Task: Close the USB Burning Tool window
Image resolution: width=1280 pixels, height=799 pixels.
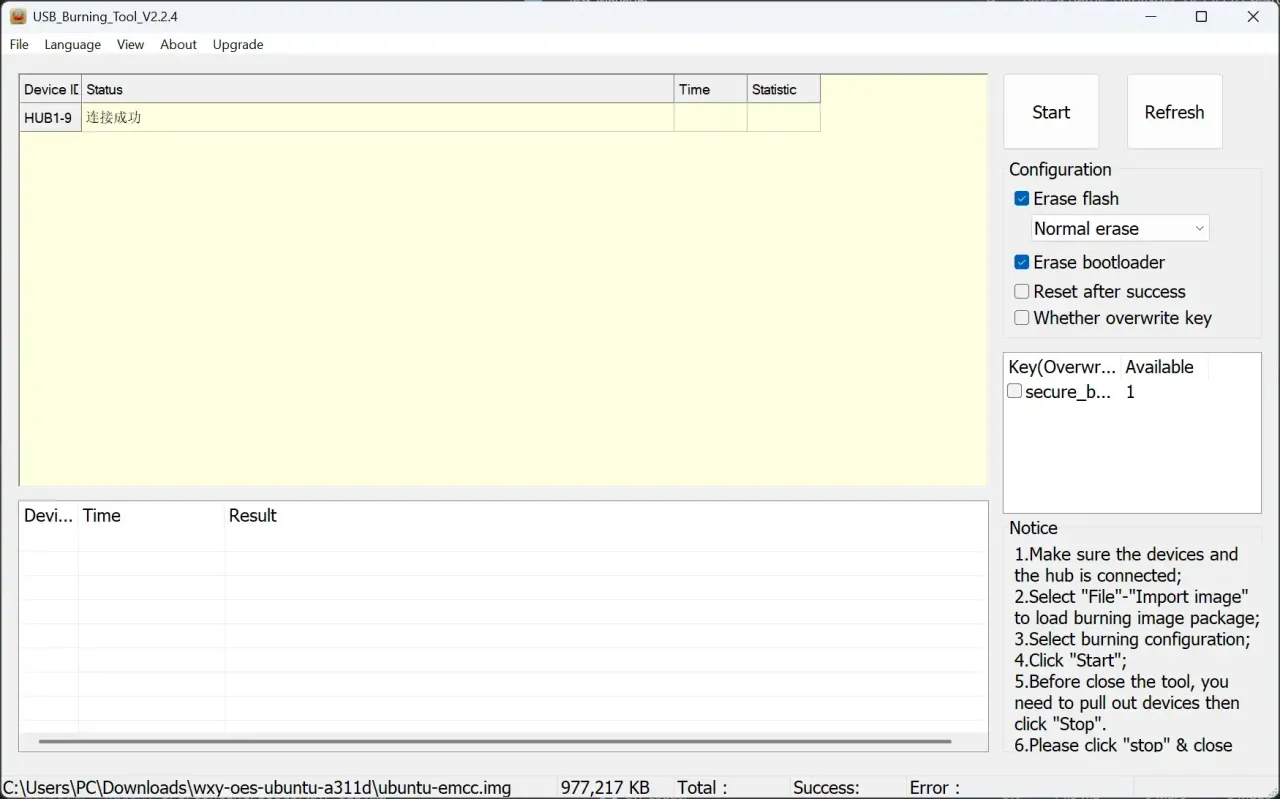Action: 1254,17
